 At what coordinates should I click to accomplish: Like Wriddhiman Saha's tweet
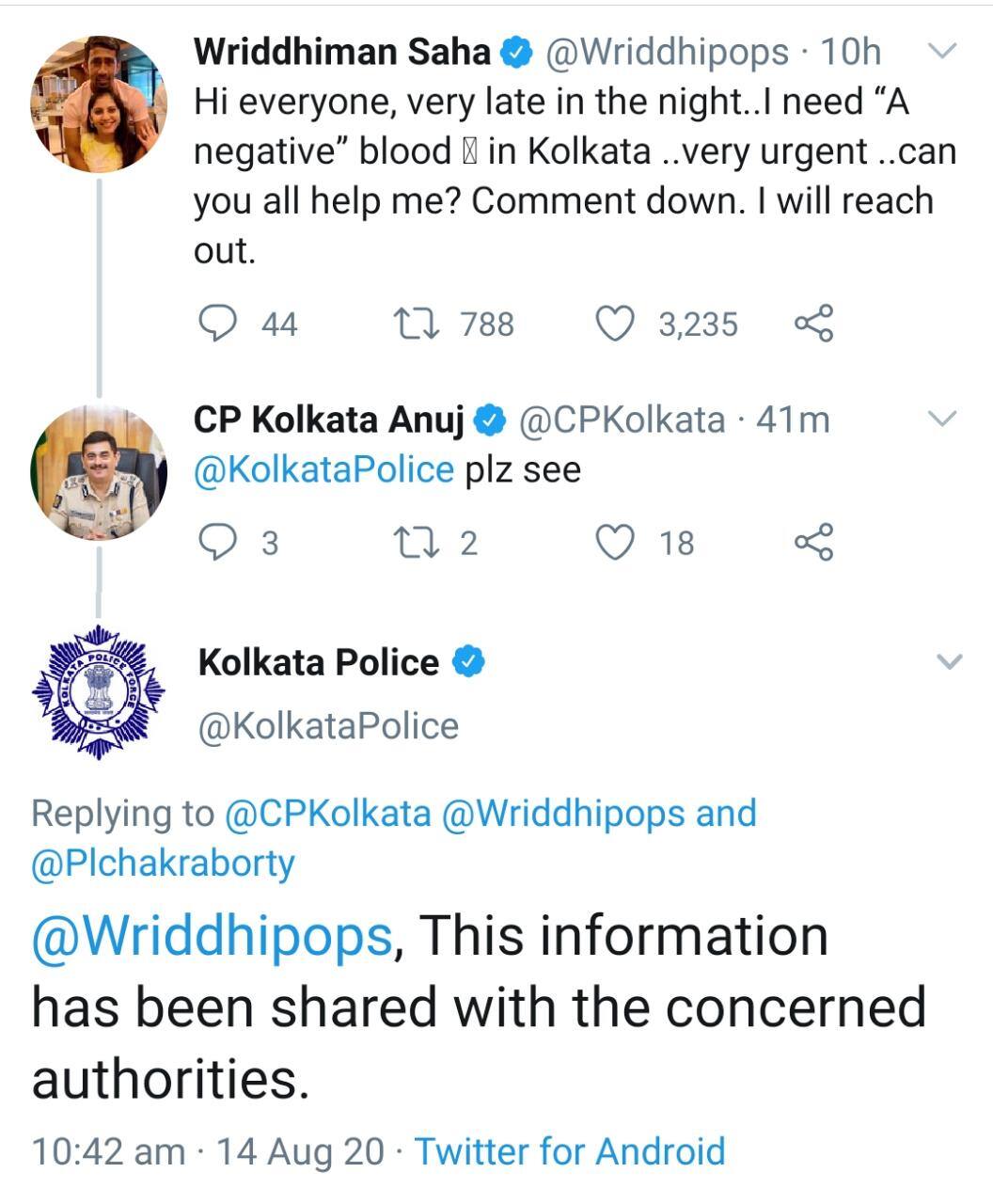(615, 324)
